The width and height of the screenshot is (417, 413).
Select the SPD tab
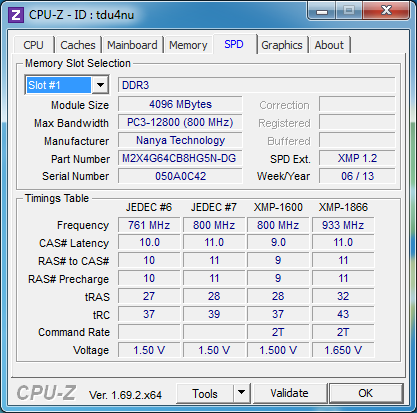tap(234, 44)
